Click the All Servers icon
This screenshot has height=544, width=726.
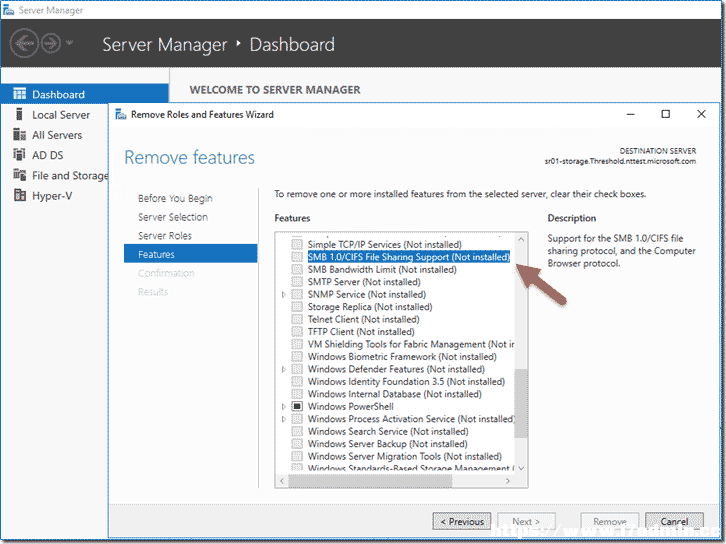pos(19,135)
